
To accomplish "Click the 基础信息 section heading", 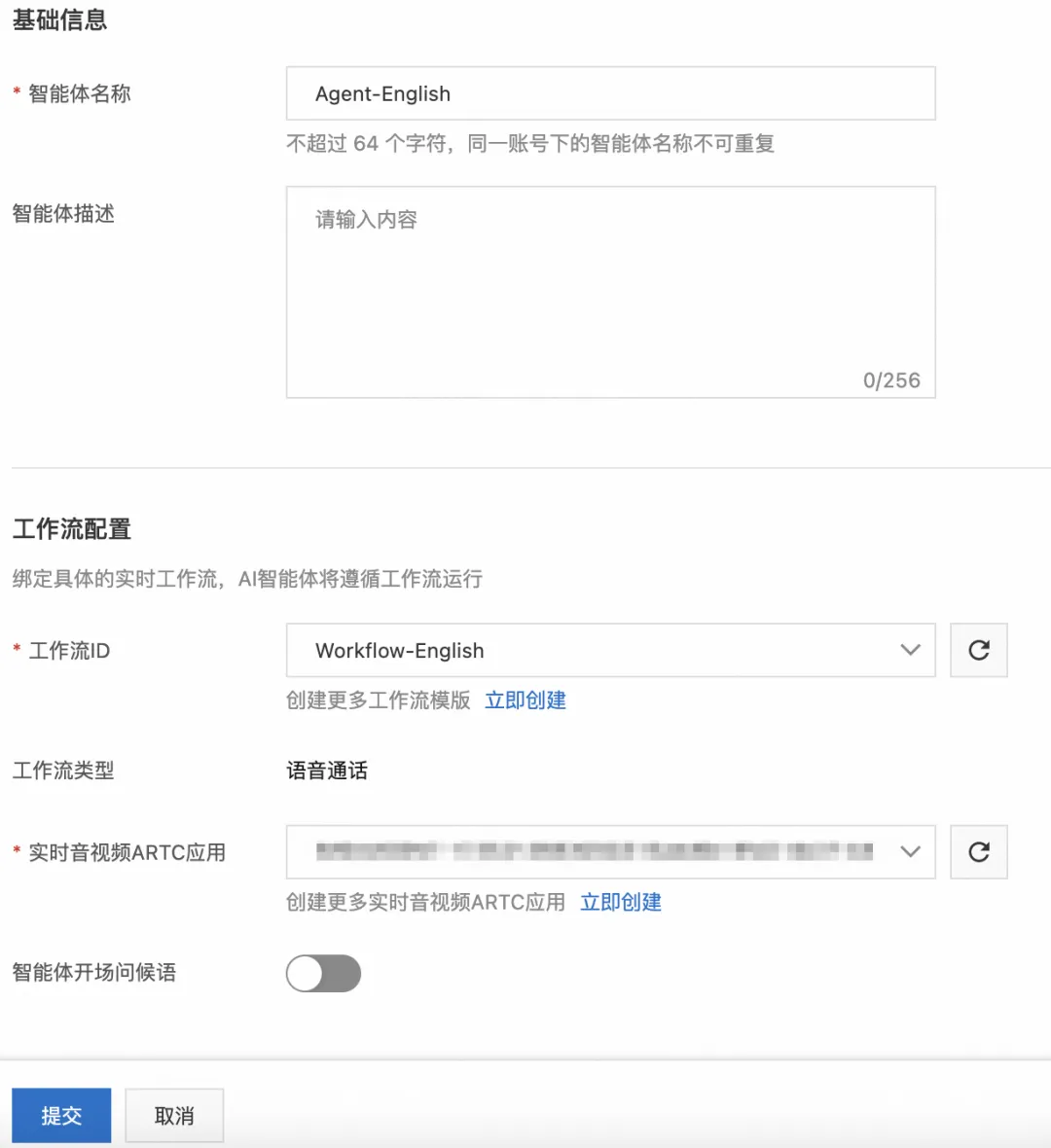I will 59,19.
